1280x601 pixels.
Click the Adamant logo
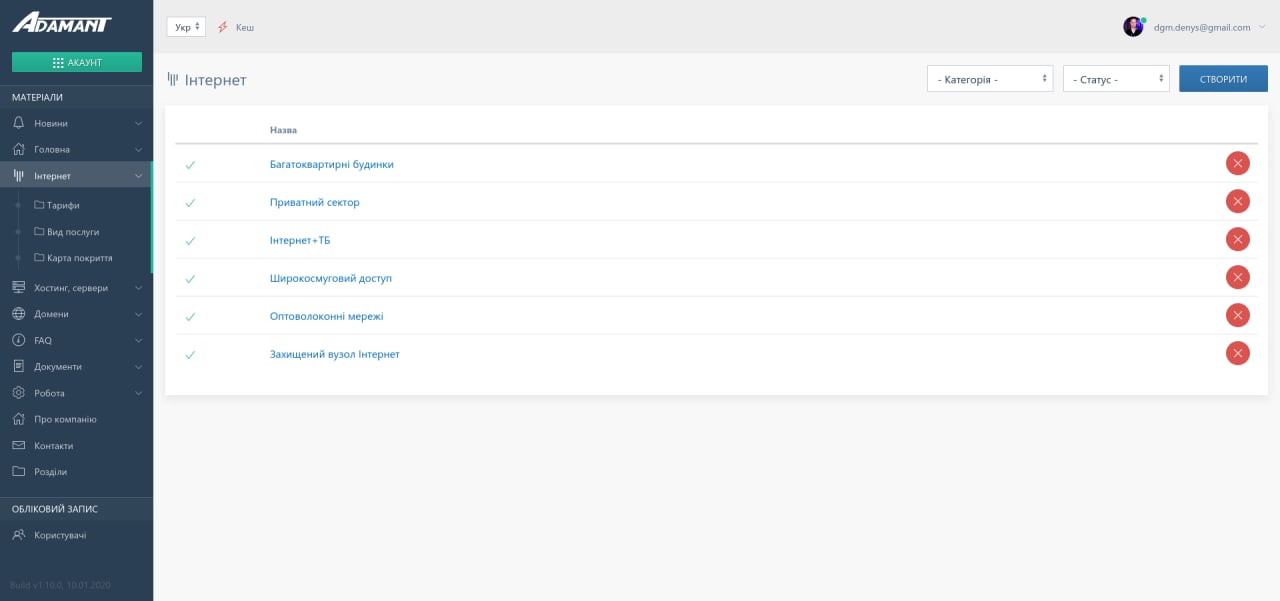[x=62, y=23]
